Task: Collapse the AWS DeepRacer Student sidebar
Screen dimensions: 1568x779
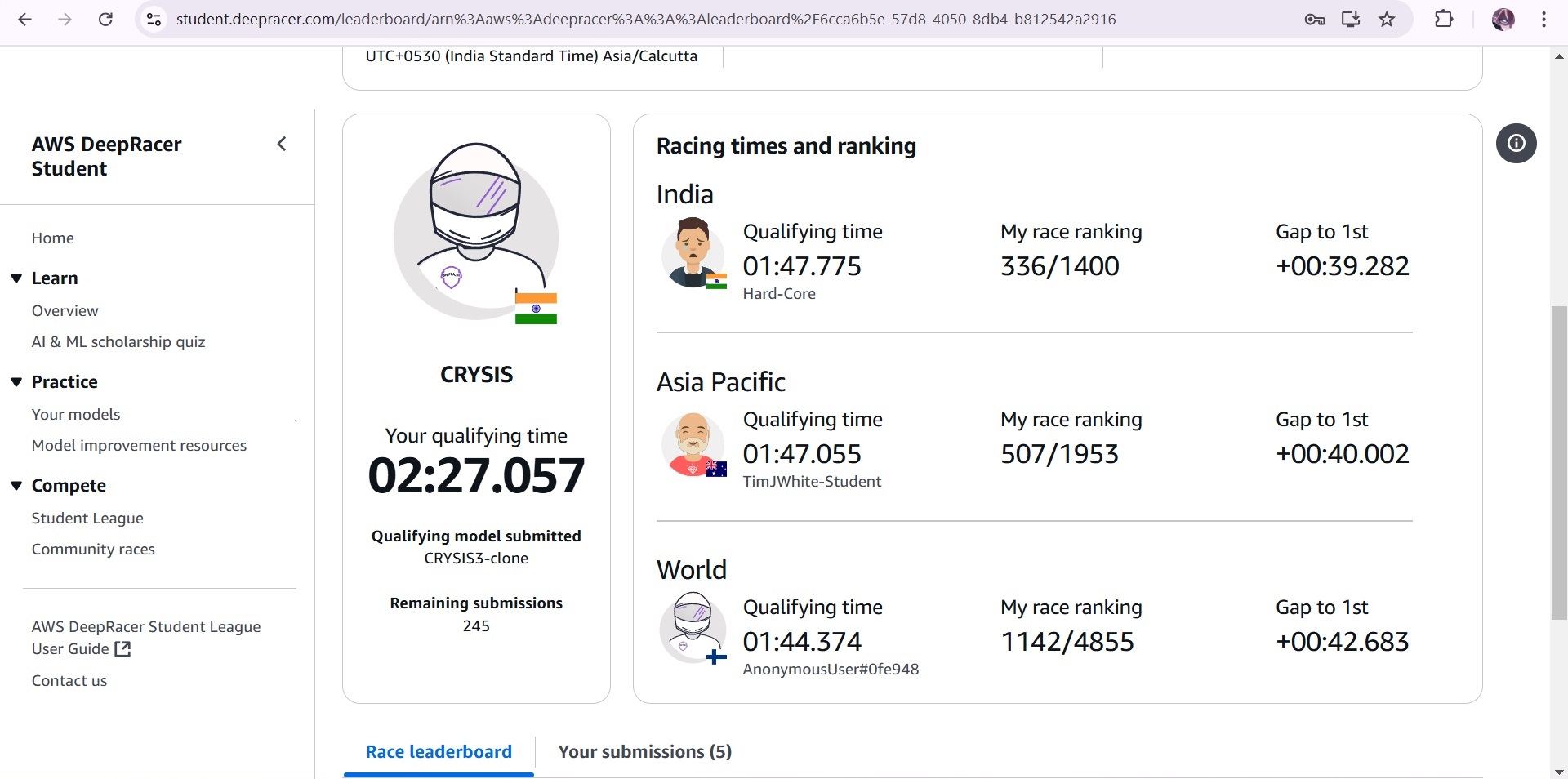Action: [x=282, y=145]
